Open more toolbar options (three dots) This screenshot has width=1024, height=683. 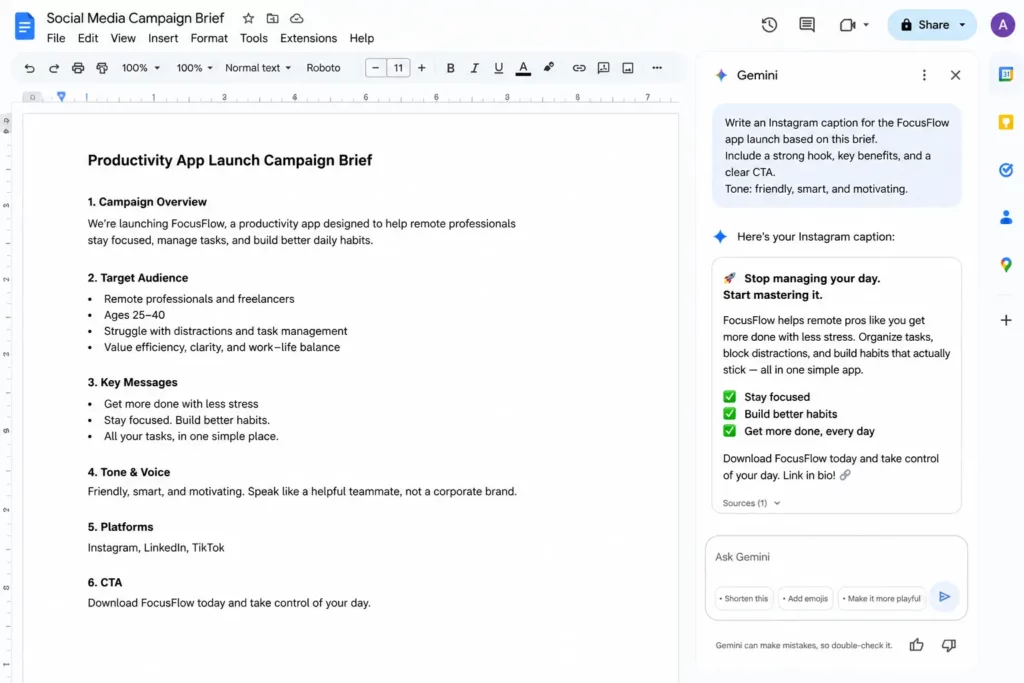(x=657, y=68)
